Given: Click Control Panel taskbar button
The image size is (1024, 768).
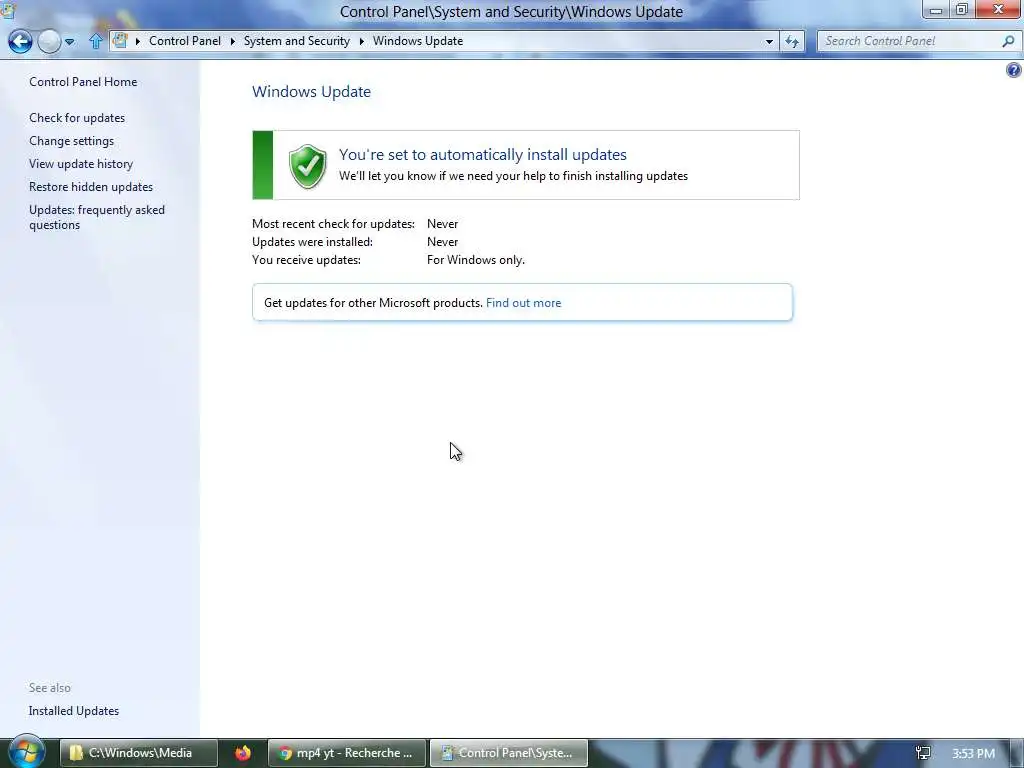Looking at the screenshot, I should click(509, 753).
